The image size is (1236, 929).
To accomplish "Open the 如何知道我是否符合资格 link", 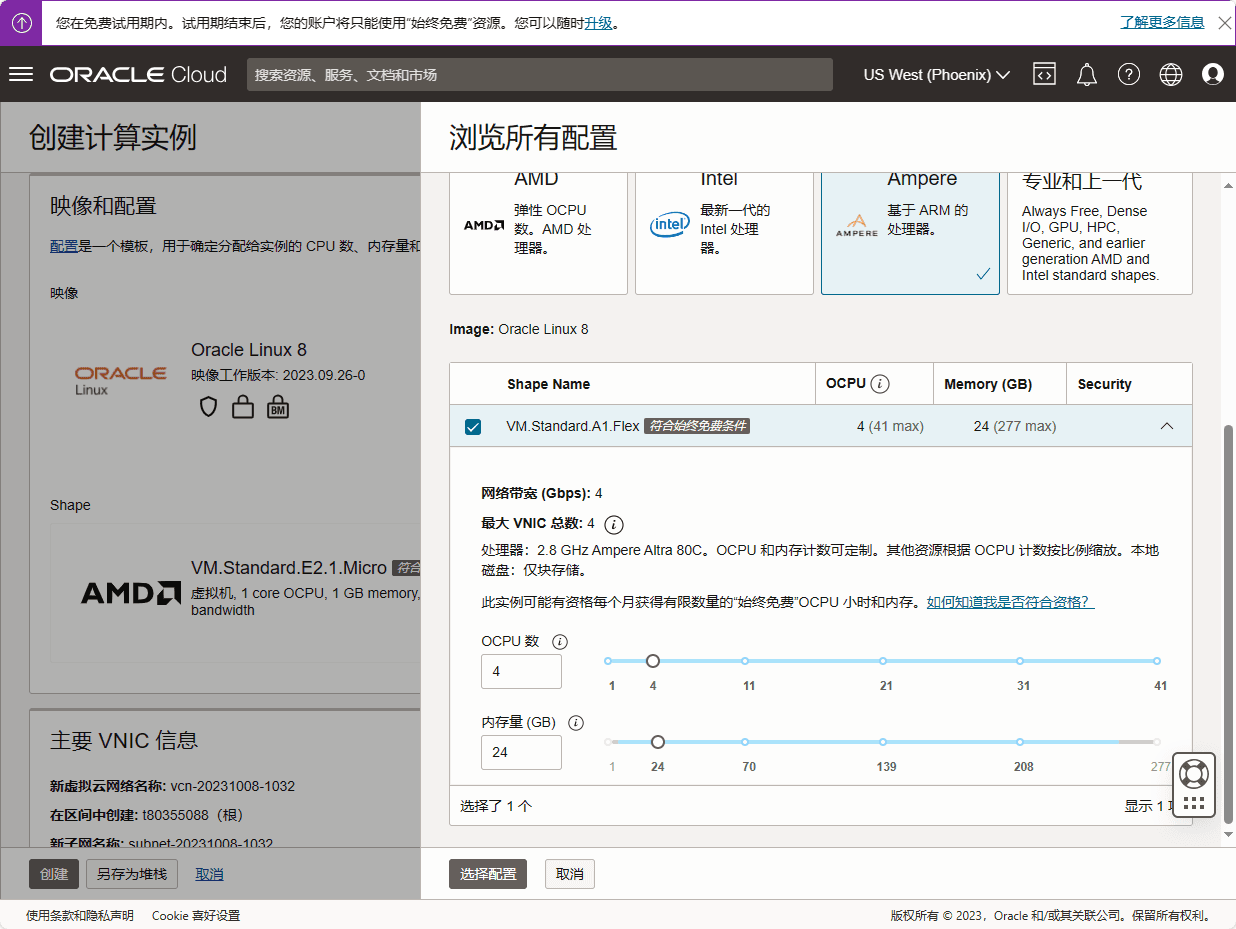I will (x=1010, y=602).
